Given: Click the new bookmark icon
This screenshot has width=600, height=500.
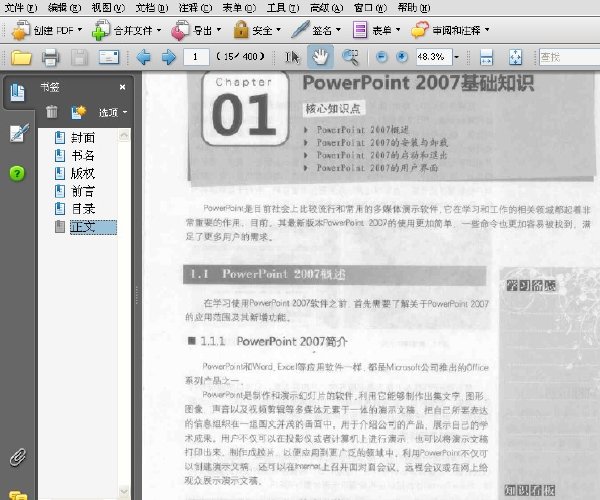Looking at the screenshot, I should (78, 112).
